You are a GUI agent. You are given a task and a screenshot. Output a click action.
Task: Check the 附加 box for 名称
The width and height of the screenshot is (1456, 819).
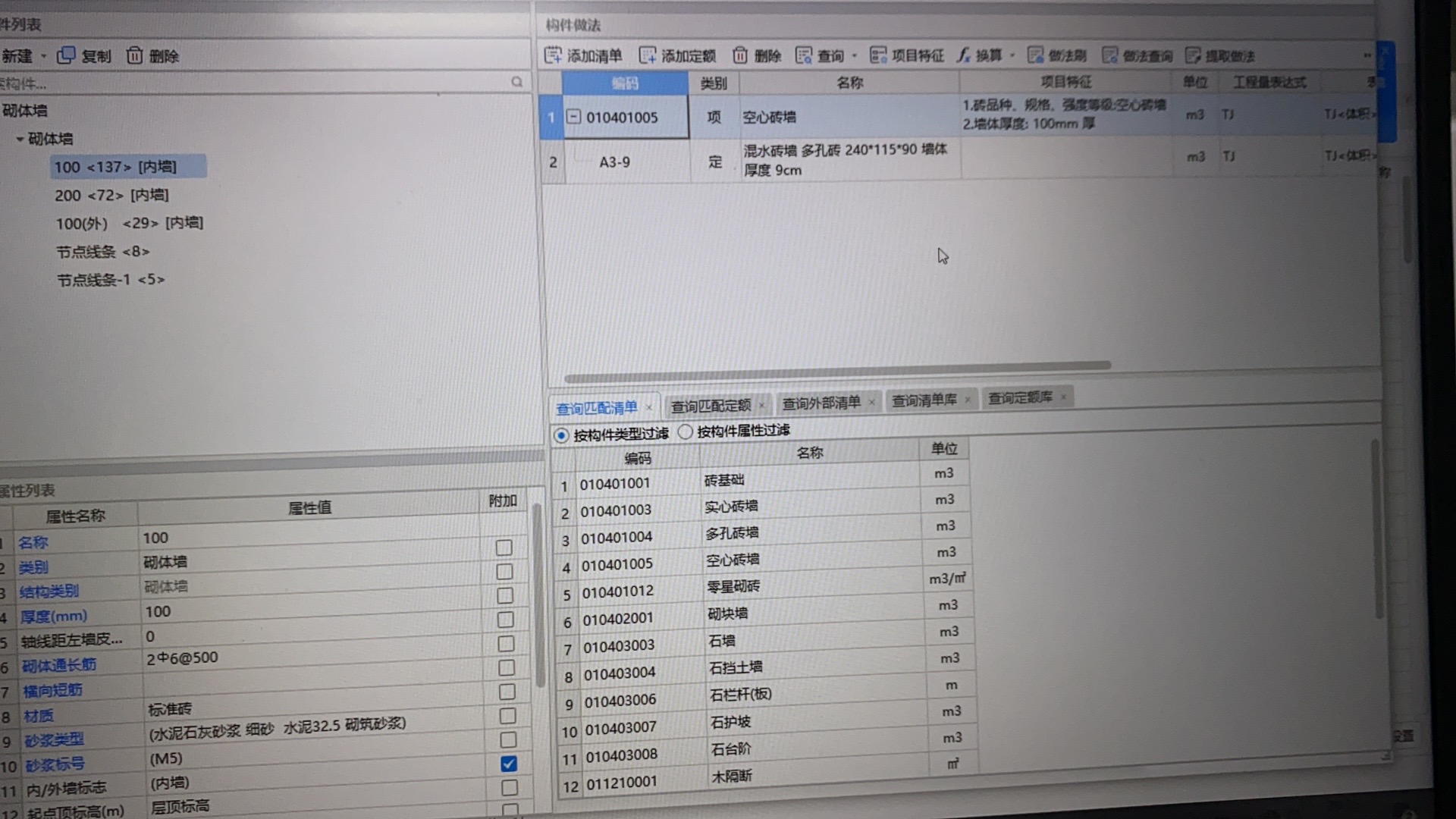504,547
